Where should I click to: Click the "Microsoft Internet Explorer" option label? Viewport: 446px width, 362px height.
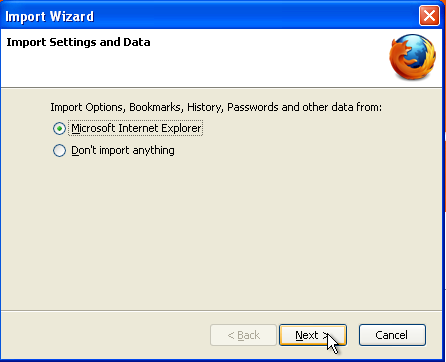pos(136,128)
